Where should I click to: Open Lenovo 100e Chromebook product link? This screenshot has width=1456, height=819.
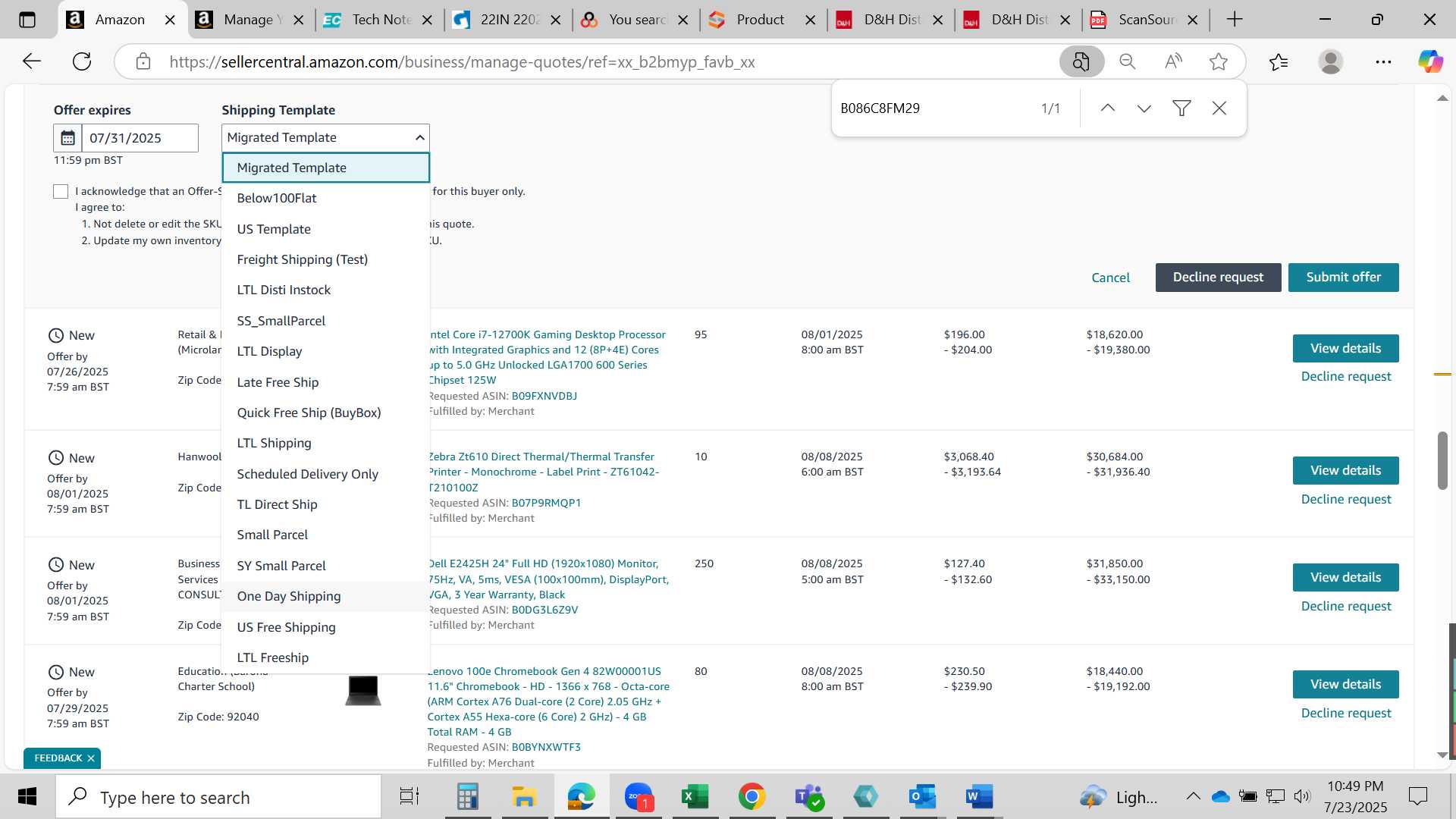[x=548, y=701]
